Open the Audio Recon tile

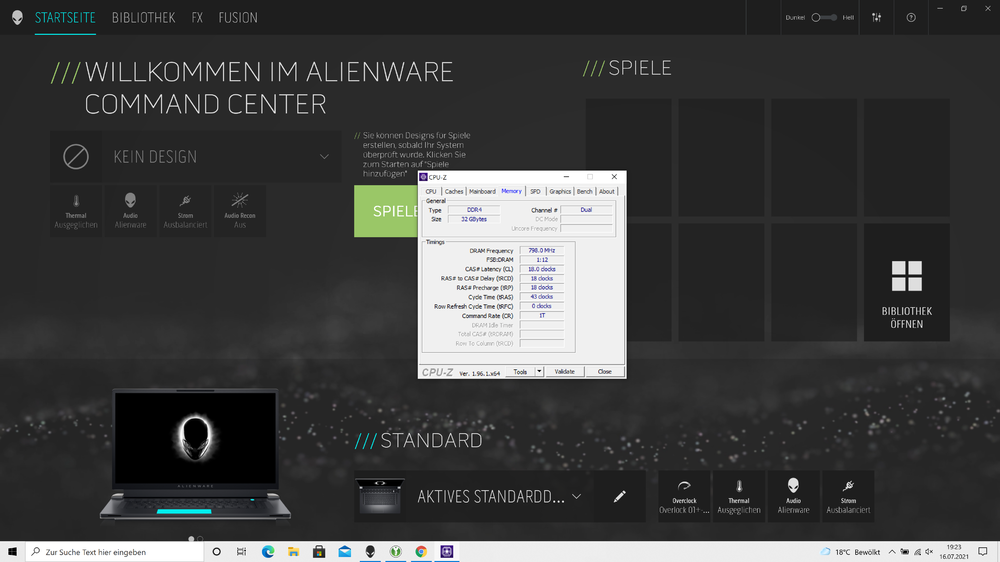pyautogui.click(x=240, y=210)
